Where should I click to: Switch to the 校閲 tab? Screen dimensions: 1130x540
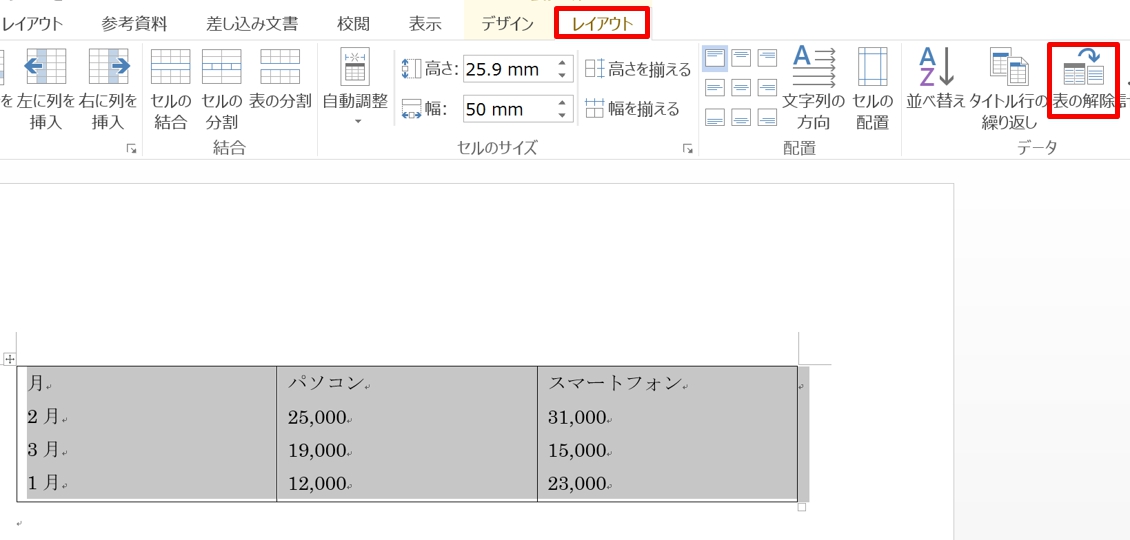353,24
